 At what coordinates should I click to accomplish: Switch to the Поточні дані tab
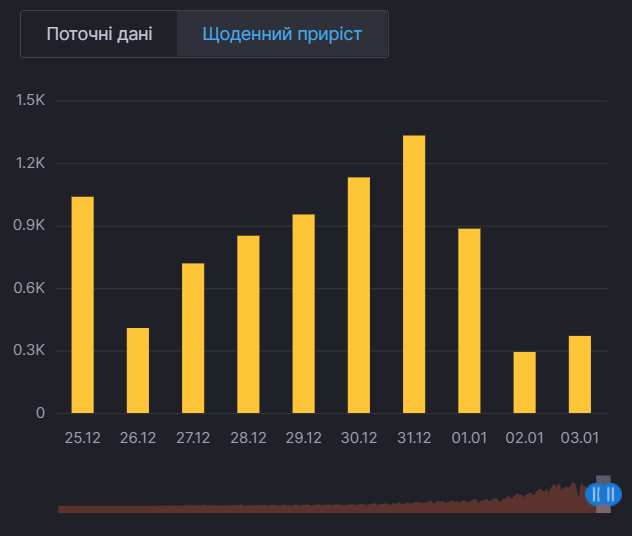(x=99, y=34)
